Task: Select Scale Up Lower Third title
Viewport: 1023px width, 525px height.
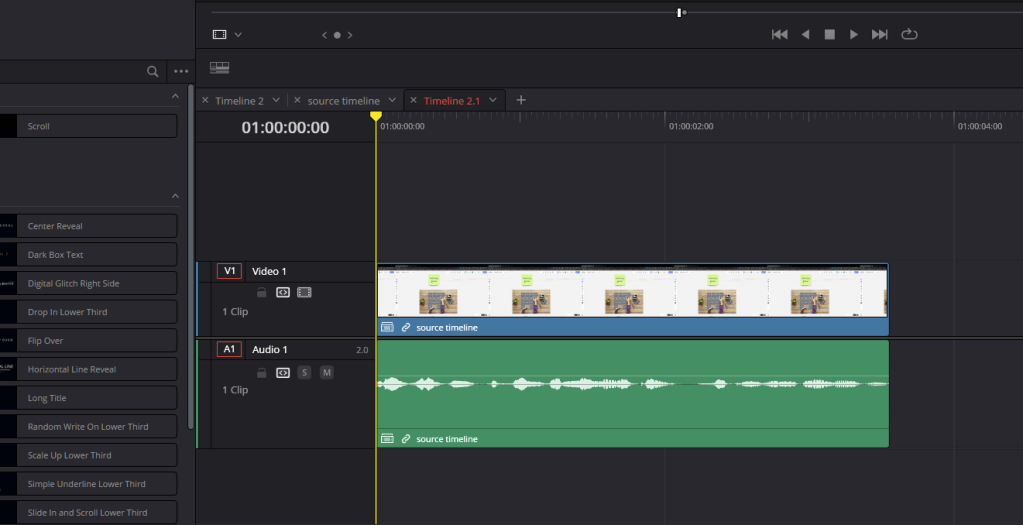Action: coord(88,456)
